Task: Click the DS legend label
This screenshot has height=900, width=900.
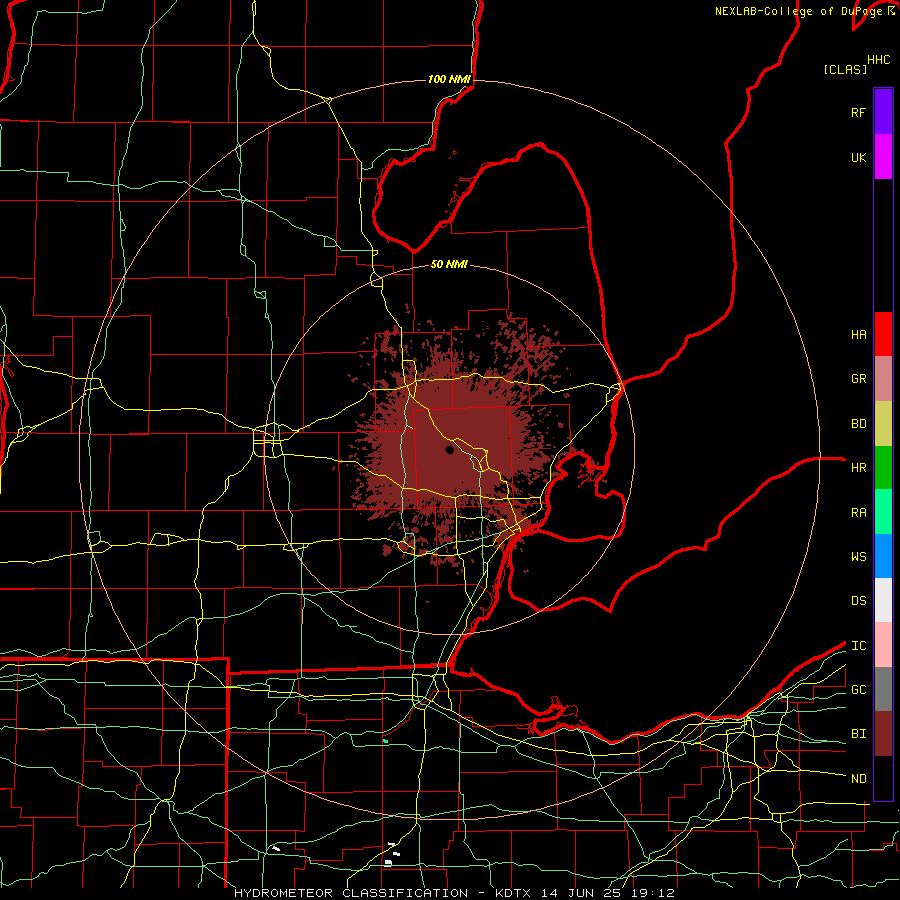Action: click(858, 601)
